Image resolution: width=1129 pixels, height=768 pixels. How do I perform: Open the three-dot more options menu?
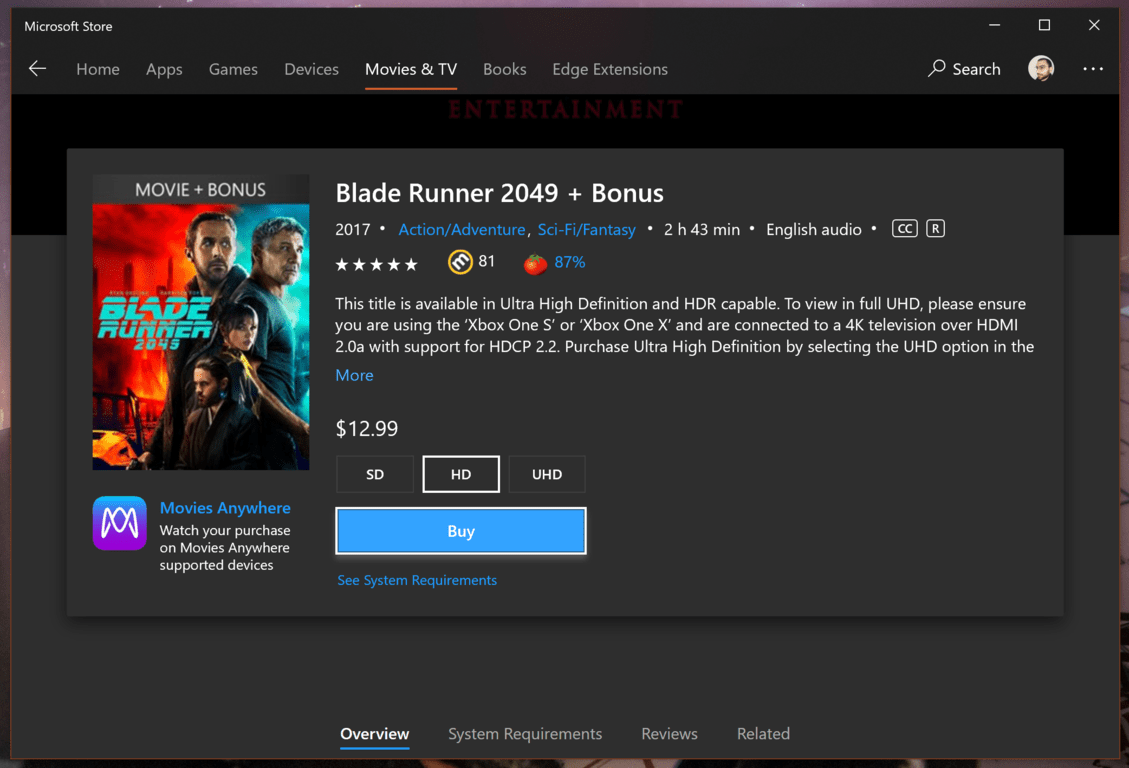click(x=1092, y=69)
